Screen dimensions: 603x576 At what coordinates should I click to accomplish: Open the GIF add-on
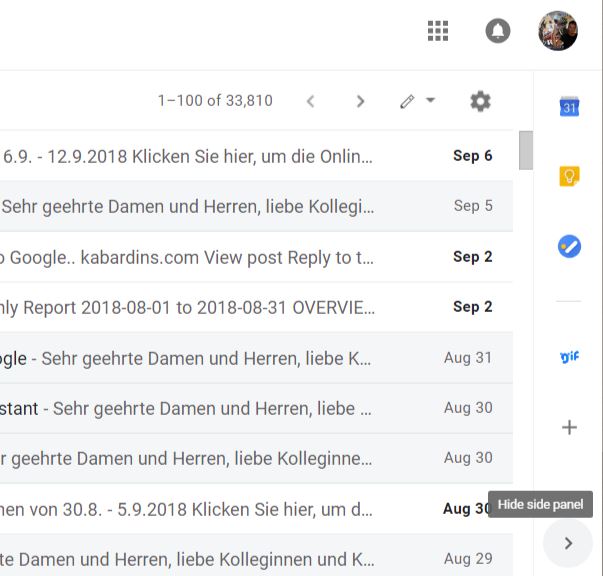[x=569, y=356]
